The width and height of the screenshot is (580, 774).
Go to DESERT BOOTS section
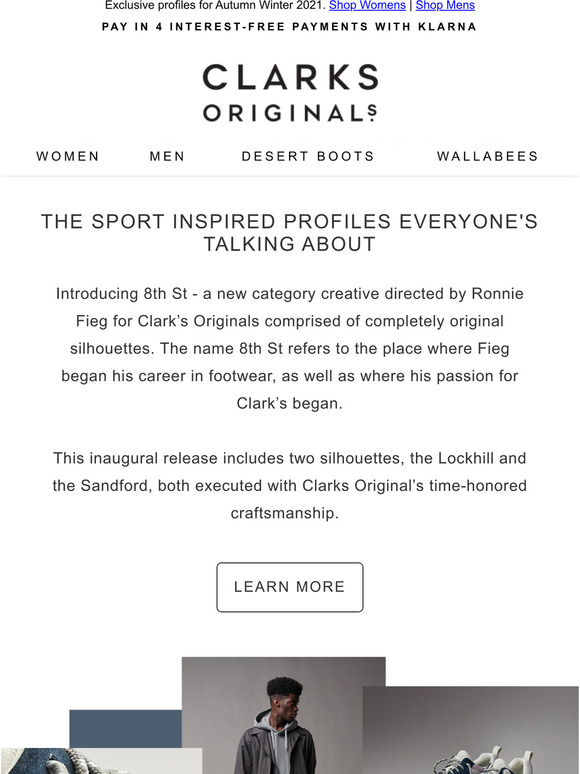(x=308, y=156)
